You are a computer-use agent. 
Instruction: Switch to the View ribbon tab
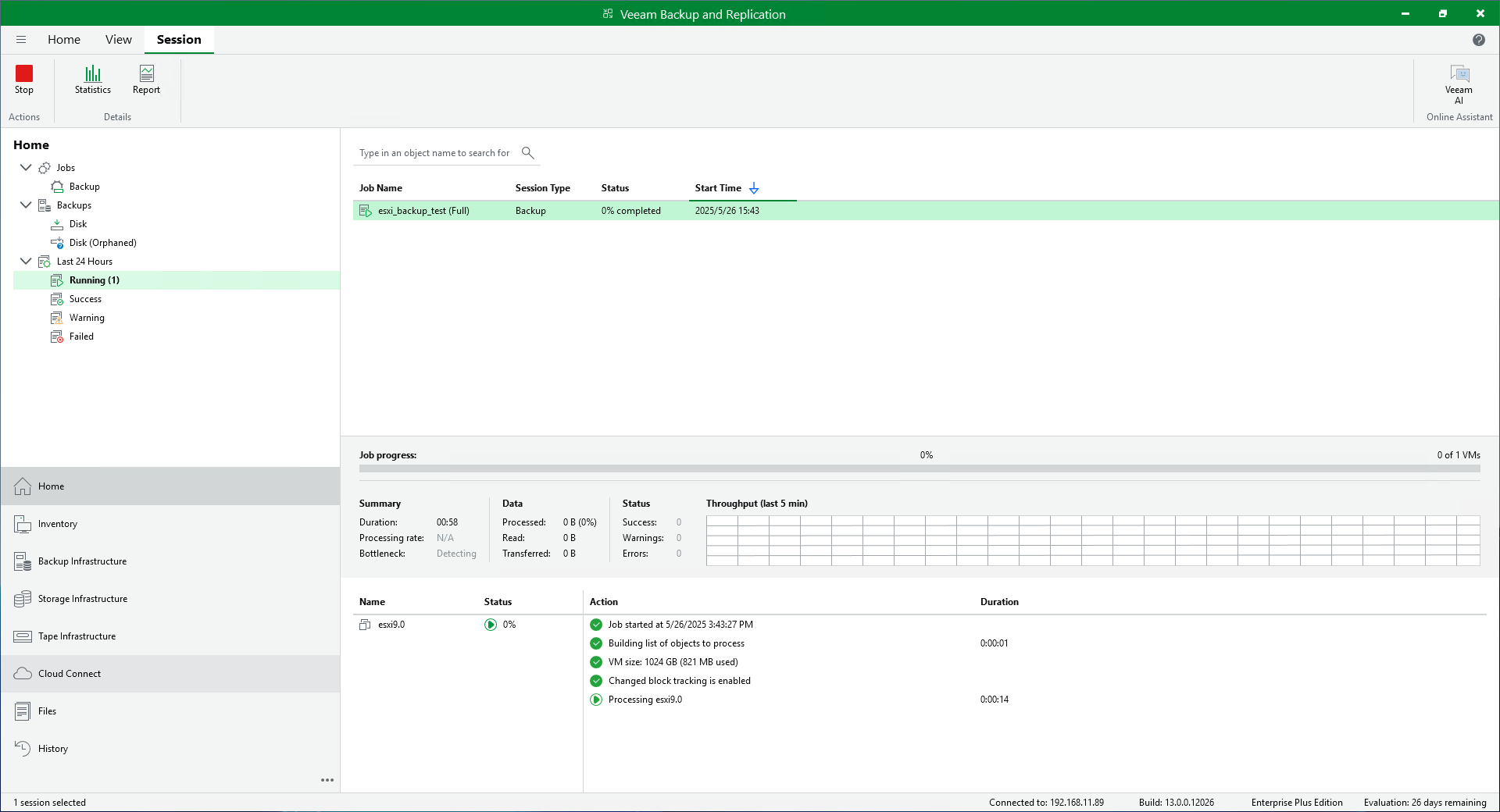pos(119,40)
